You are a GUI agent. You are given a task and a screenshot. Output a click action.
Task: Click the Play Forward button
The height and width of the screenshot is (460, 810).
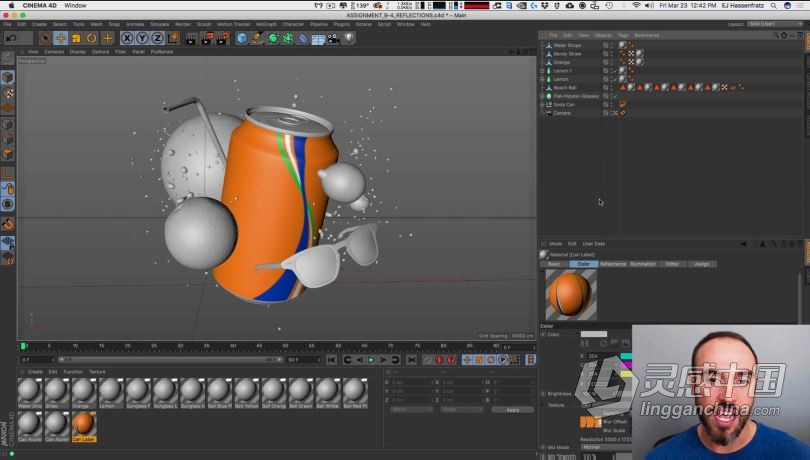371,360
